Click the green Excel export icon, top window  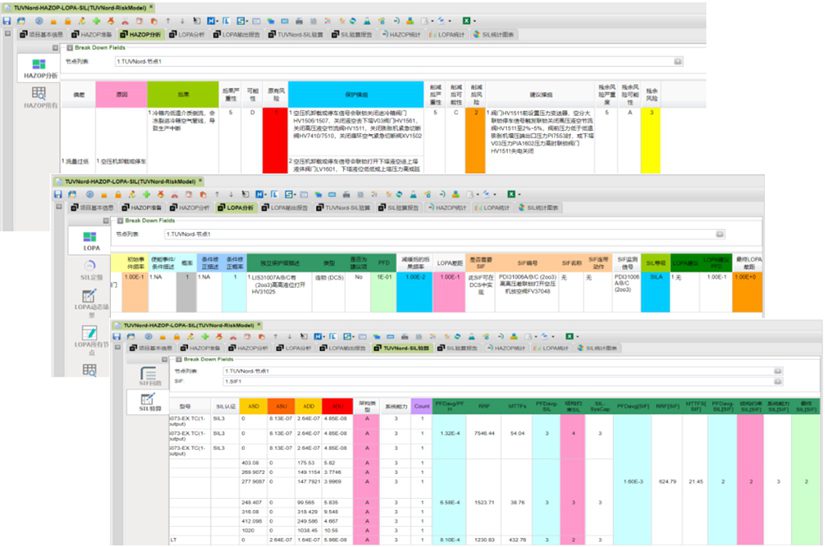click(x=466, y=20)
